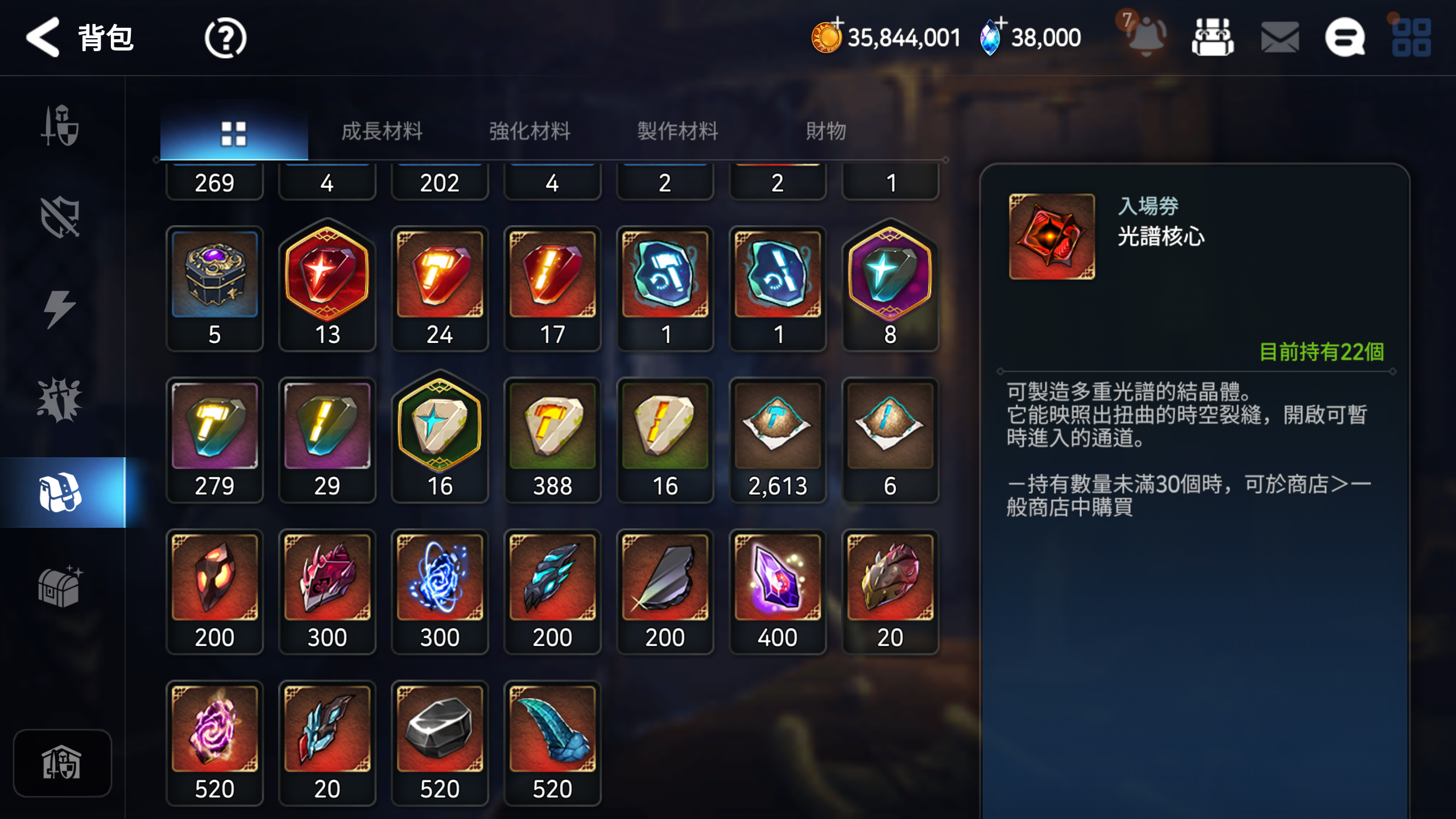Open the help question mark icon
Image resolution: width=1456 pixels, height=819 pixels.
[x=225, y=38]
